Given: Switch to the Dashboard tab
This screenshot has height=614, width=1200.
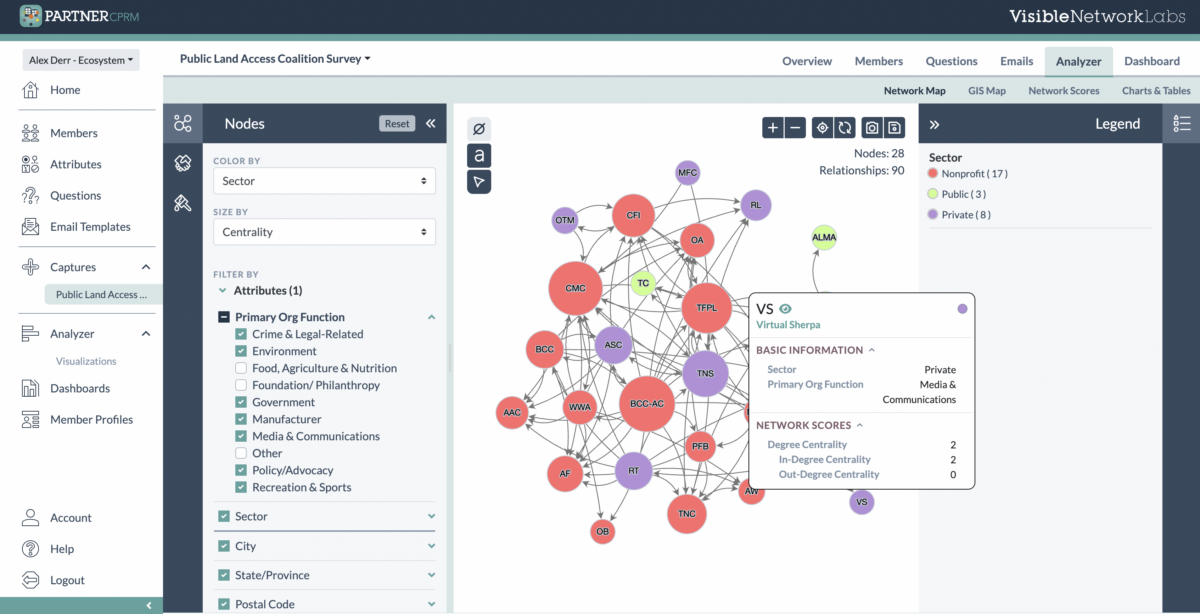Looking at the screenshot, I should tap(1152, 61).
